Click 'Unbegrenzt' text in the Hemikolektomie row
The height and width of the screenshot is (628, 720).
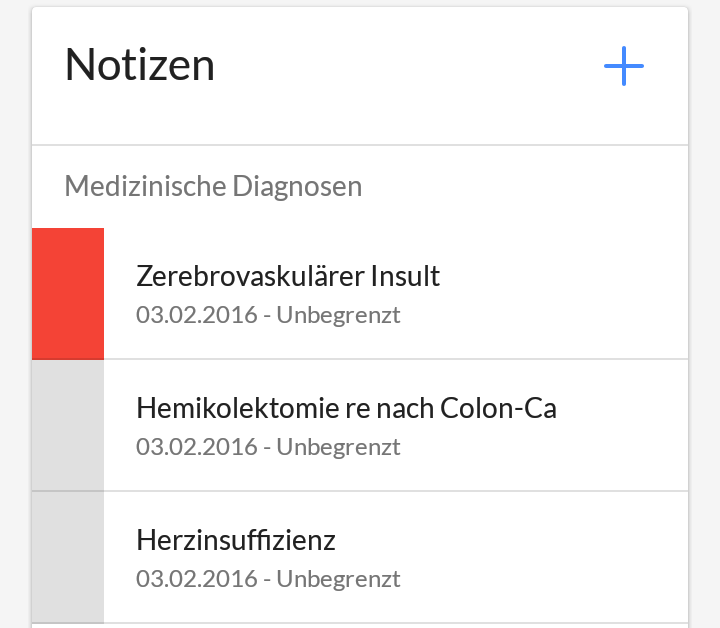pyautogui.click(x=338, y=447)
